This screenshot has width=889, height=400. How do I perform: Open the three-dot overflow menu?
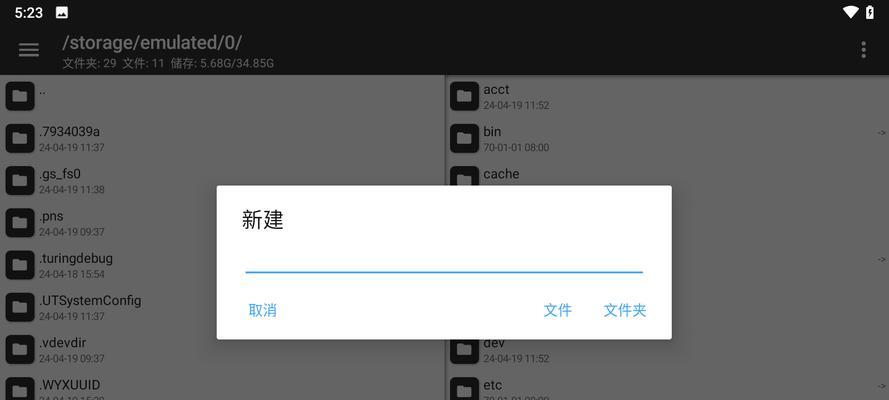[x=863, y=50]
